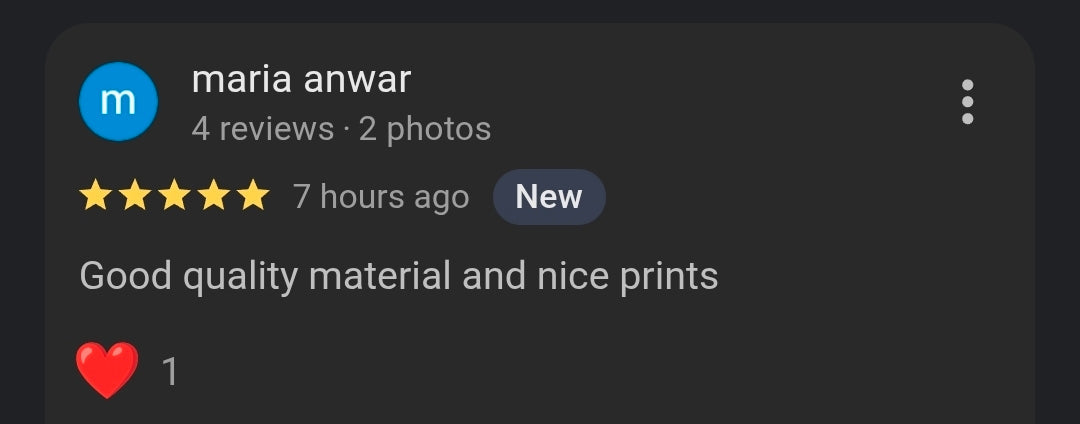The image size is (1080, 424).
Task: Click the word Good in the review
Action: click(125, 276)
